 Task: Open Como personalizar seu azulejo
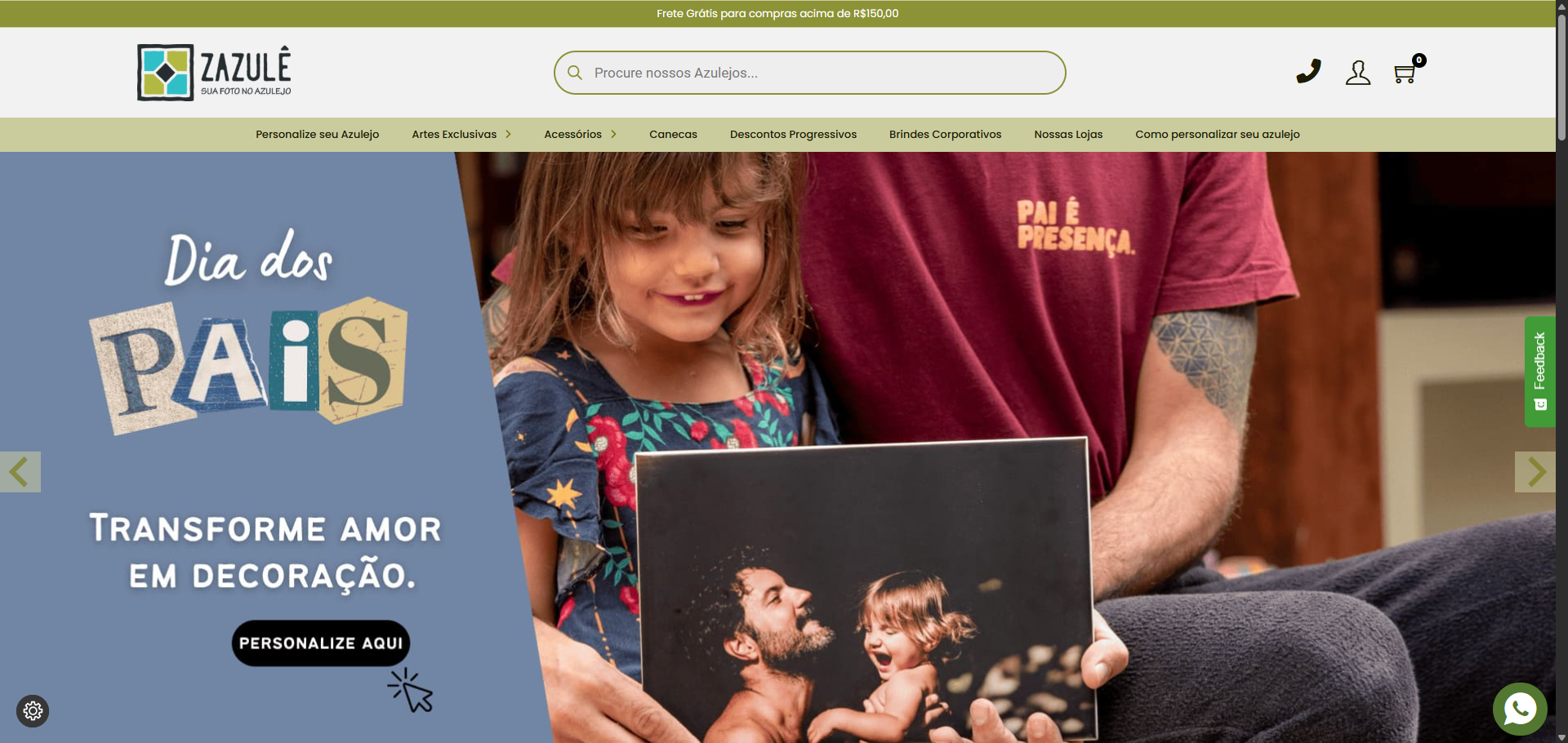(x=1218, y=135)
